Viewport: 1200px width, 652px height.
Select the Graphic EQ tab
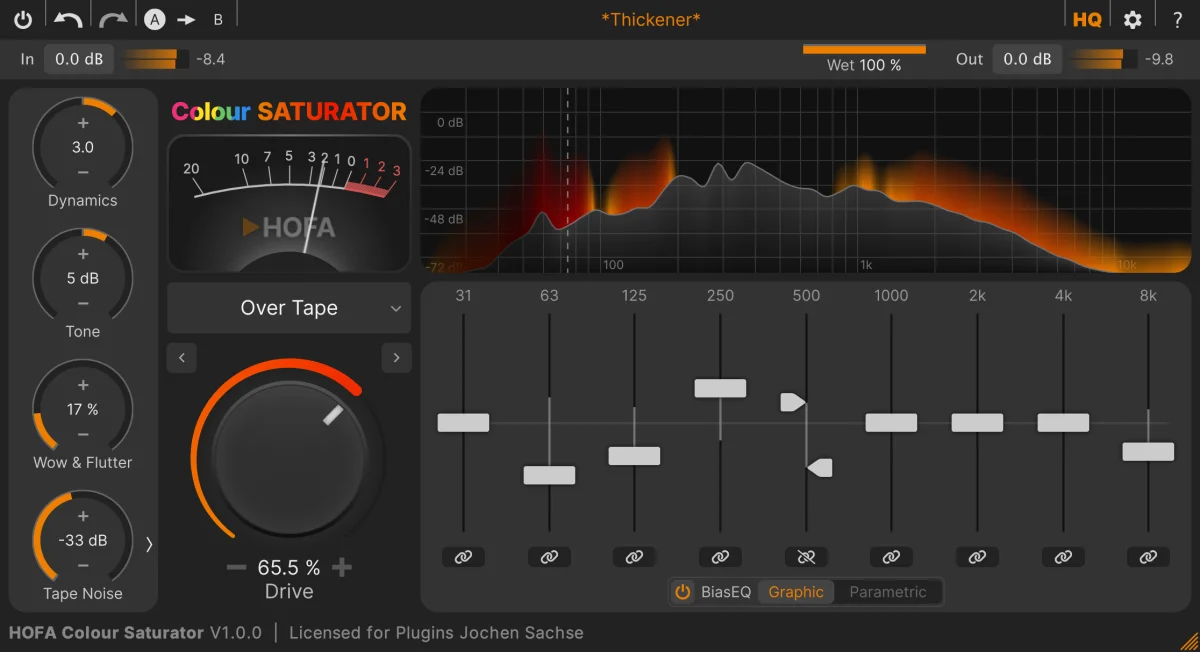click(796, 591)
